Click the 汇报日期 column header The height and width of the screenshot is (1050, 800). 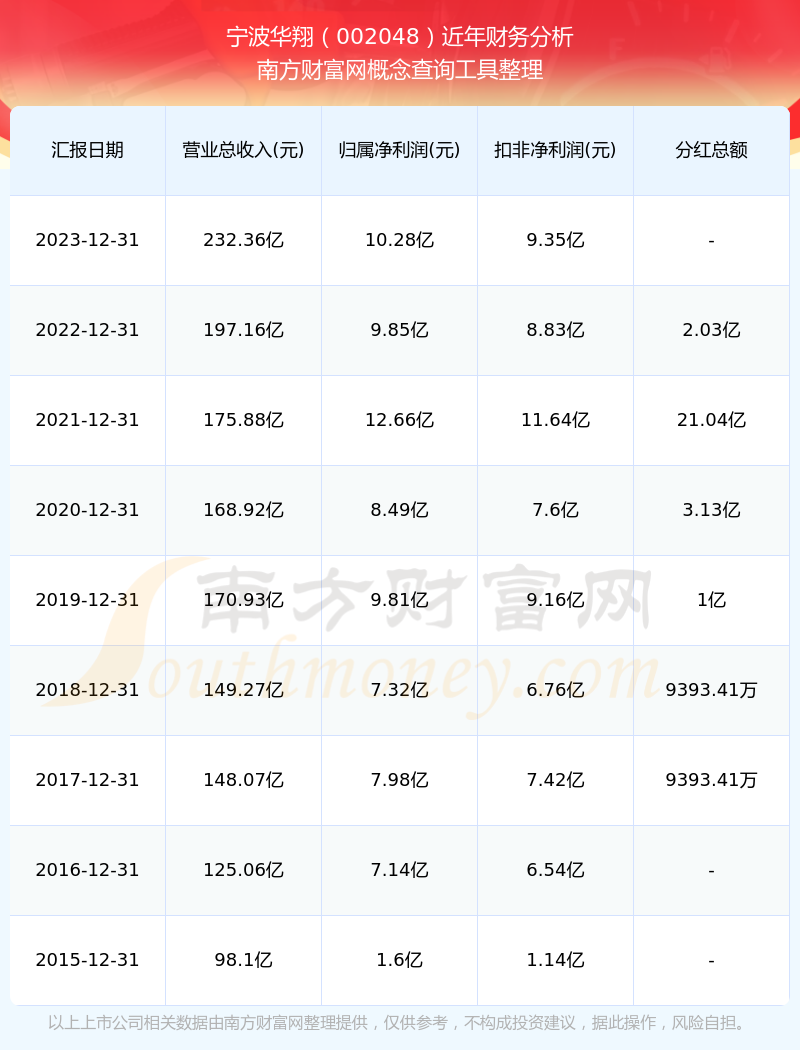coord(88,150)
